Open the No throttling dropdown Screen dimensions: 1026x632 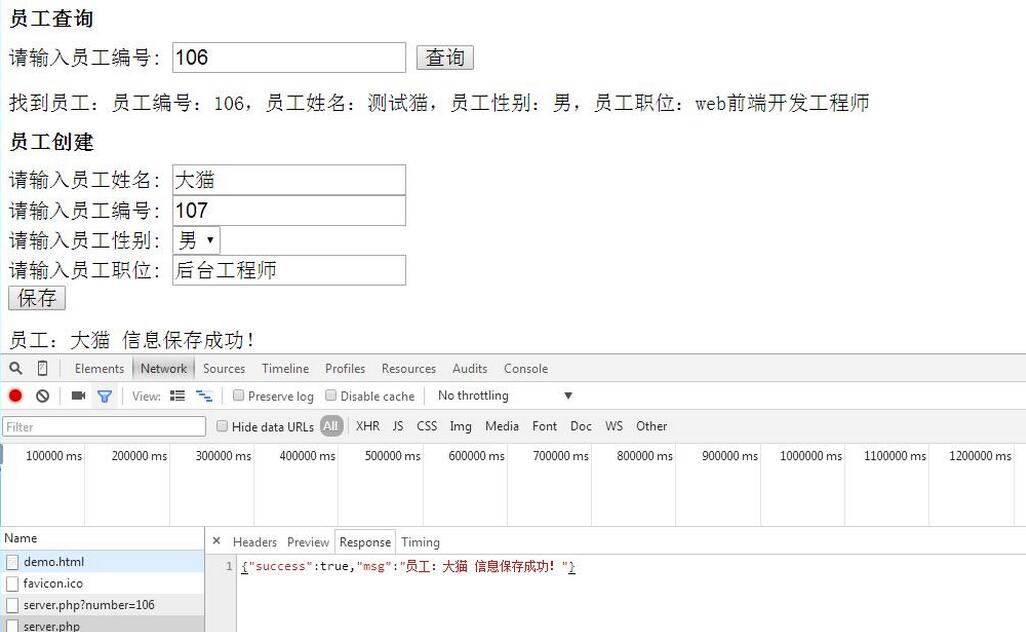point(505,396)
